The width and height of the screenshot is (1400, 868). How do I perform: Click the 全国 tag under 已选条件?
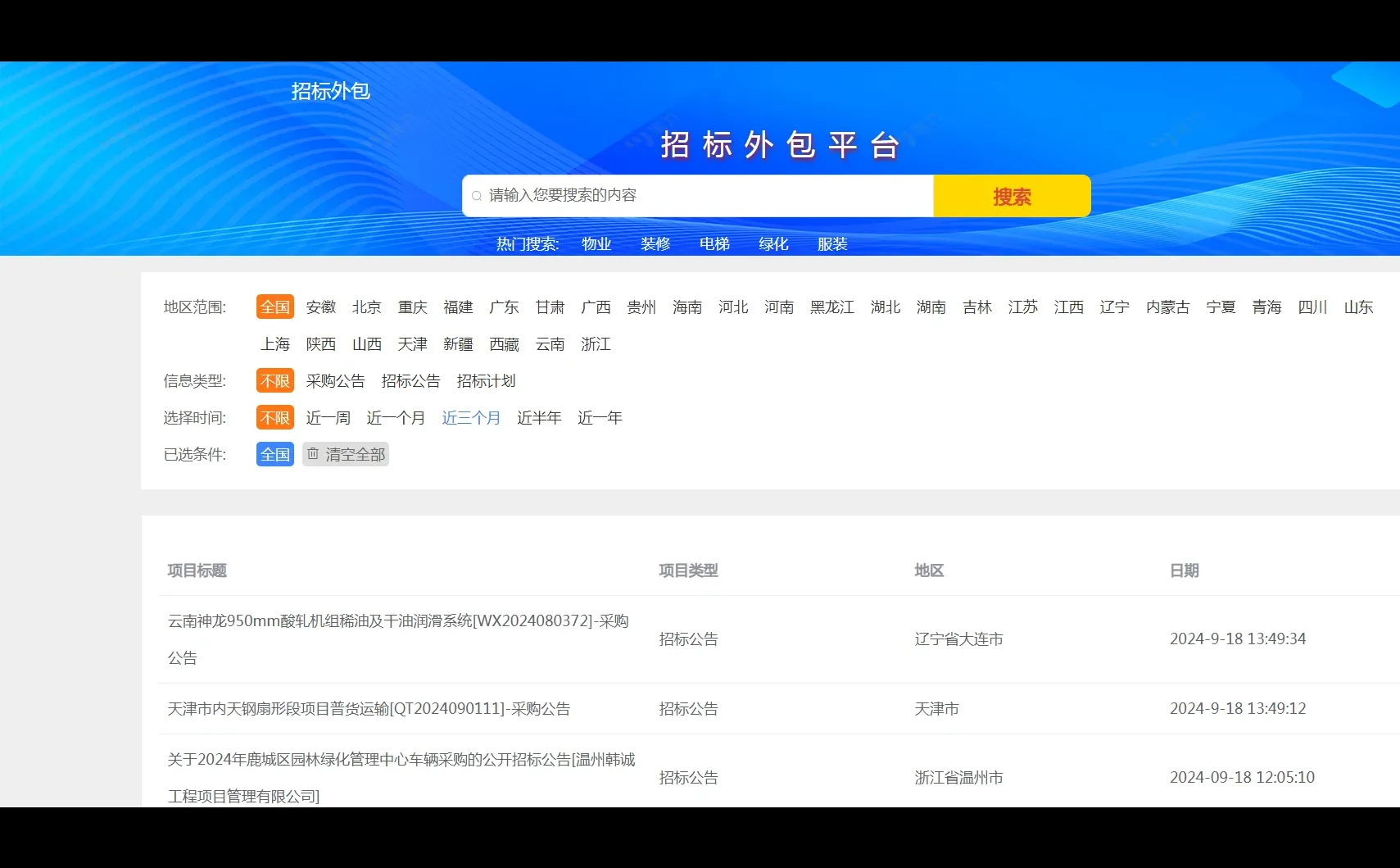click(x=274, y=454)
